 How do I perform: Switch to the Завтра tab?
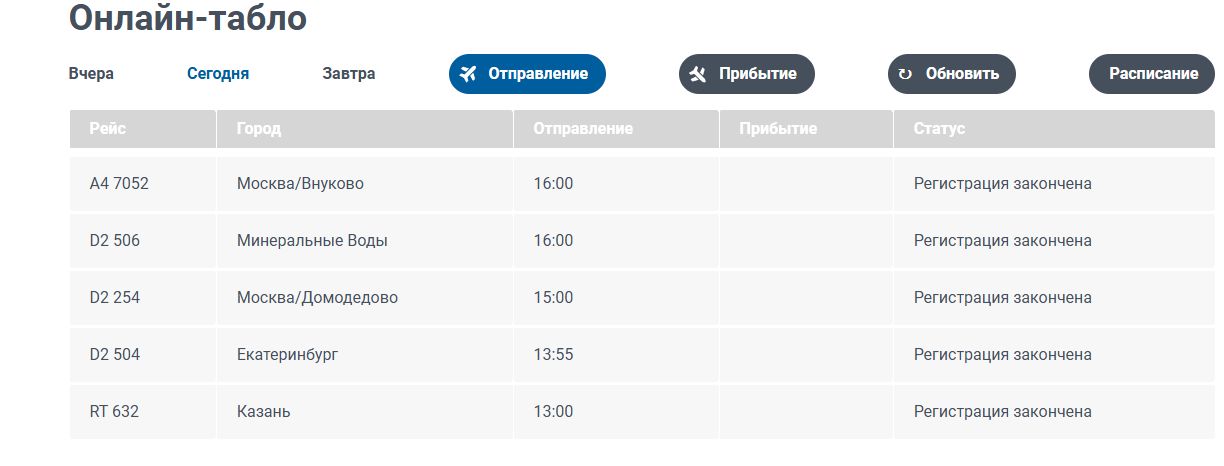pyautogui.click(x=349, y=74)
